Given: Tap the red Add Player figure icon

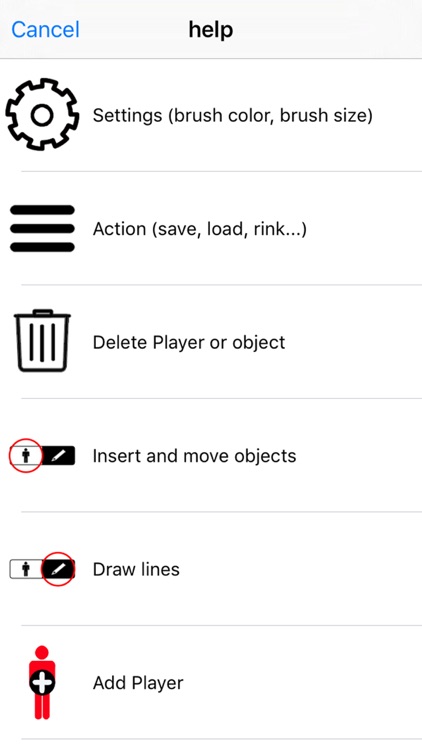Looking at the screenshot, I should 42,682.
